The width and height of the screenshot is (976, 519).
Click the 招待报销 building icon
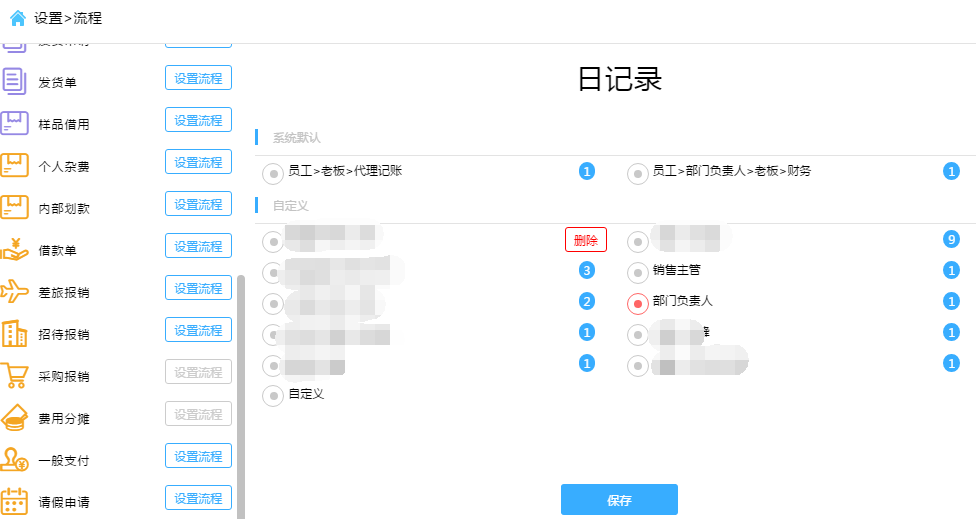point(14,334)
